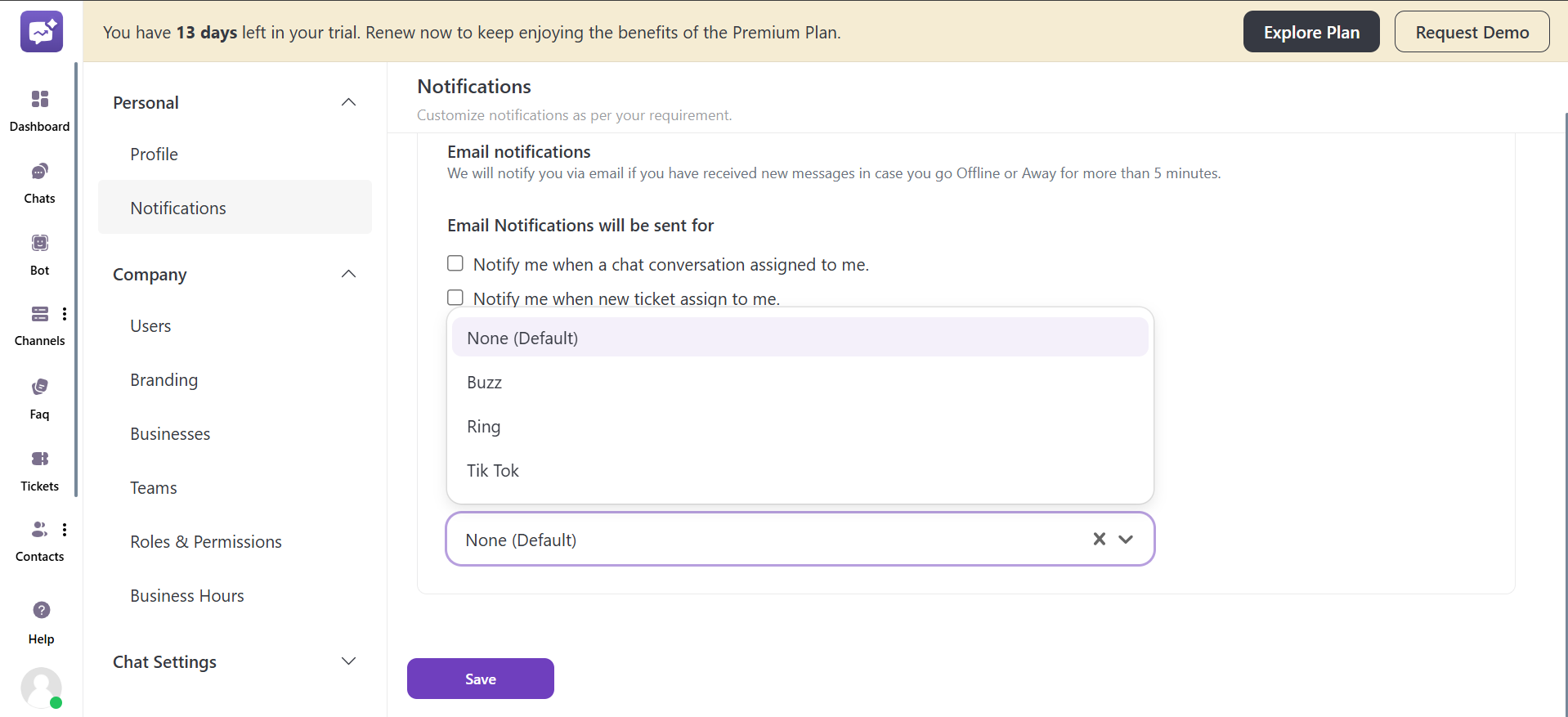This screenshot has height=717, width=1568.
Task: Click the Contacts sidebar icon
Action: point(39,531)
